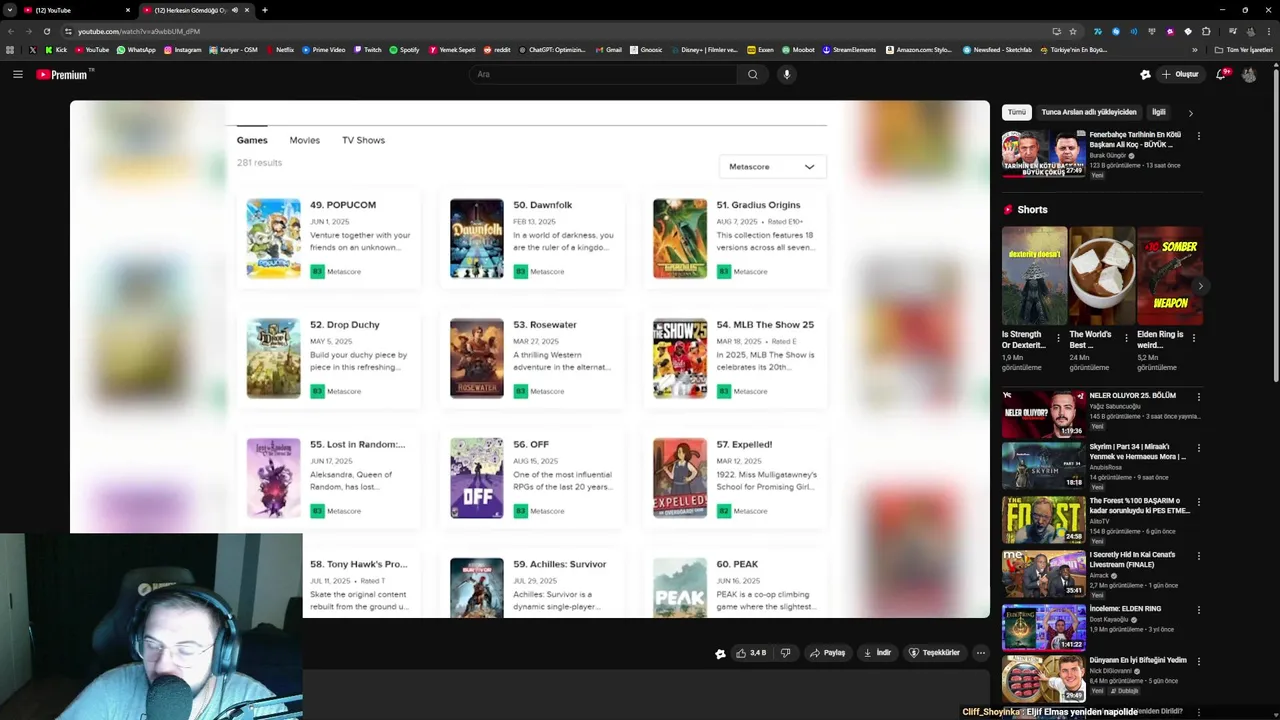1280x720 pixels.
Task: Open the Metascore sort dropdown
Action: coord(772,167)
